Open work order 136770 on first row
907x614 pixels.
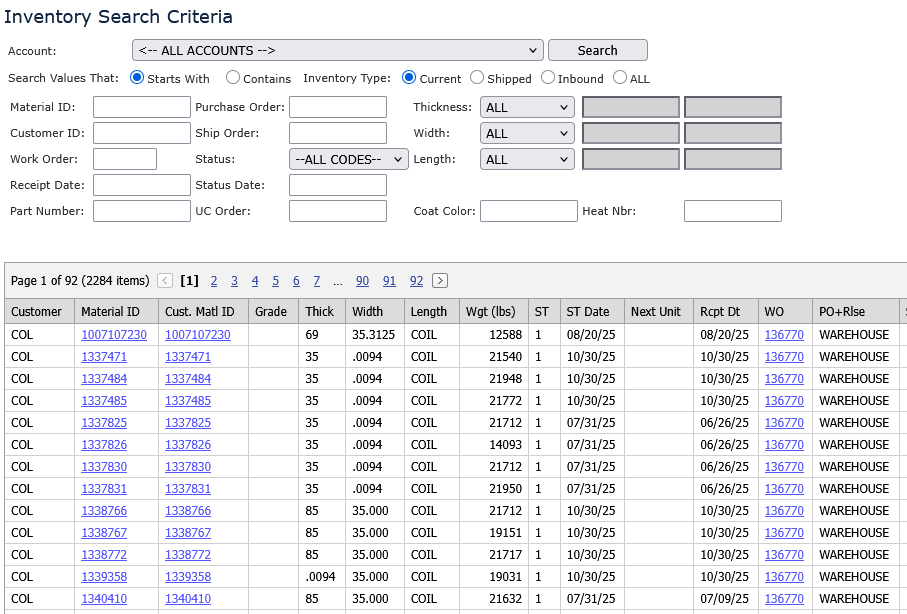coord(784,334)
